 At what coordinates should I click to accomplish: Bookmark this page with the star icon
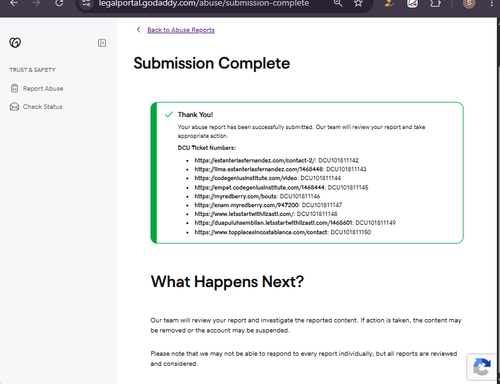358,3
